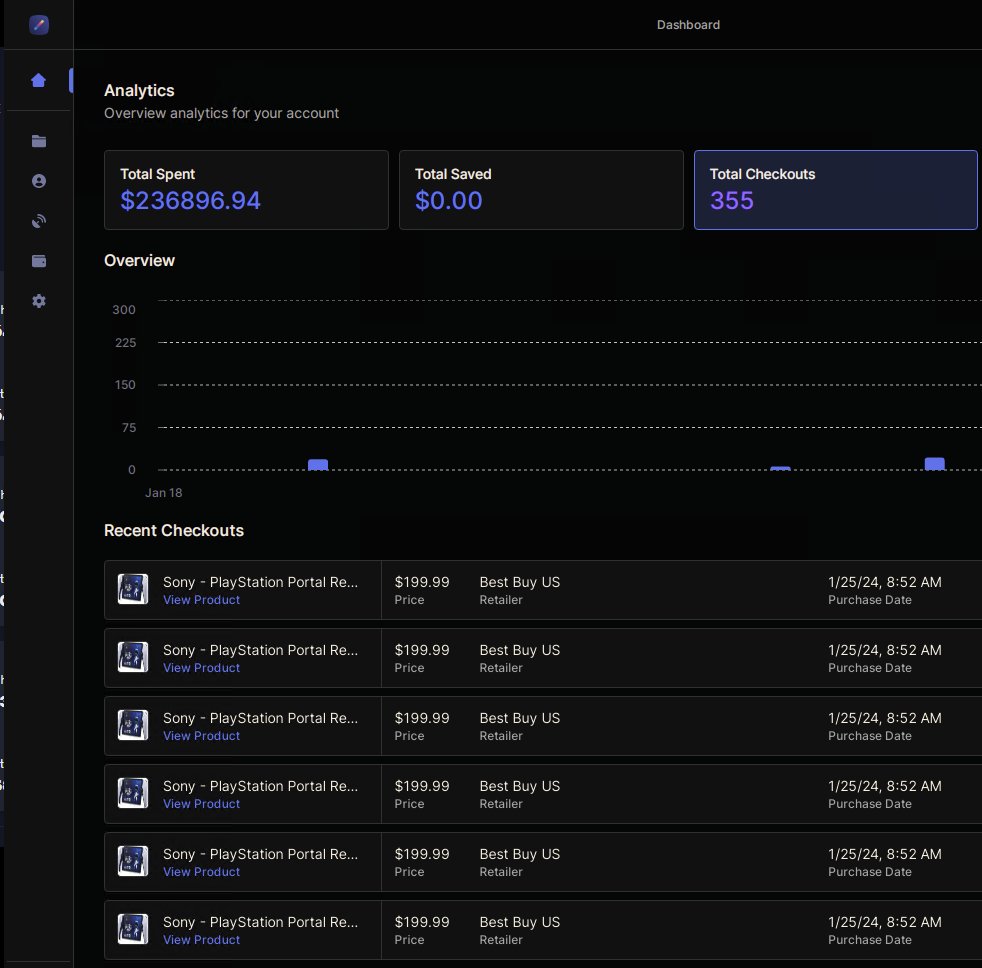Open the settings gear icon
The image size is (982, 968).
(39, 301)
